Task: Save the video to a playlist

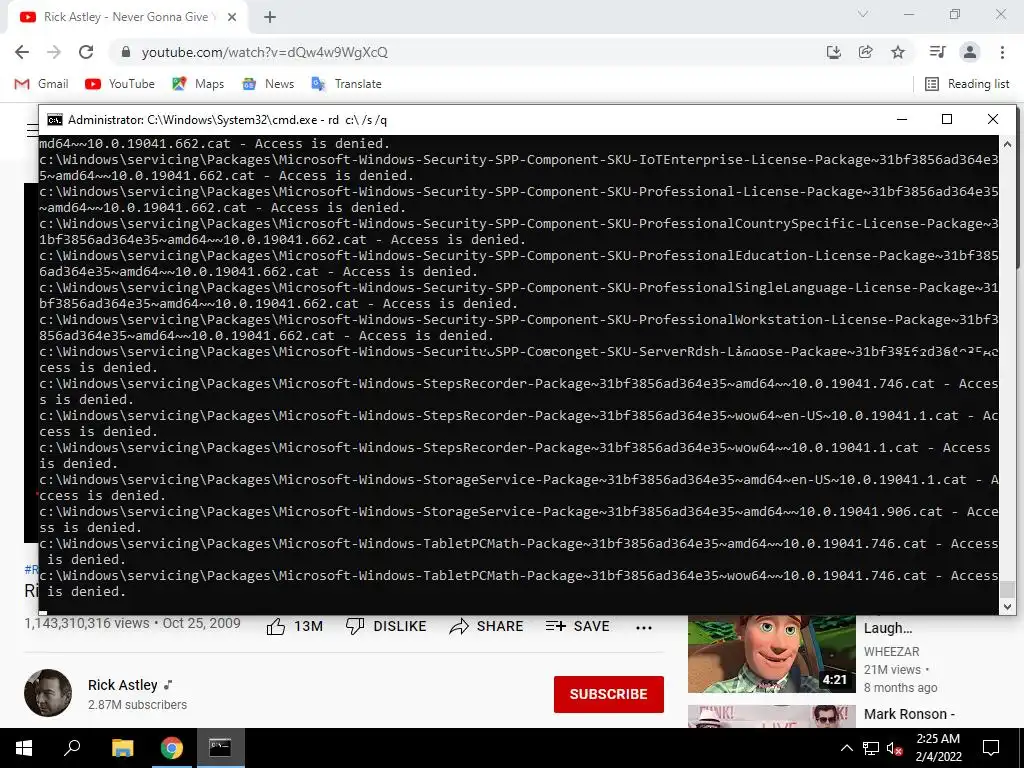Action: tap(577, 626)
